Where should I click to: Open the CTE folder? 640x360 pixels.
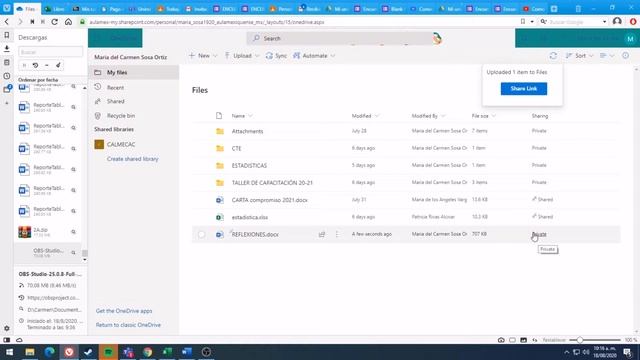(236, 148)
